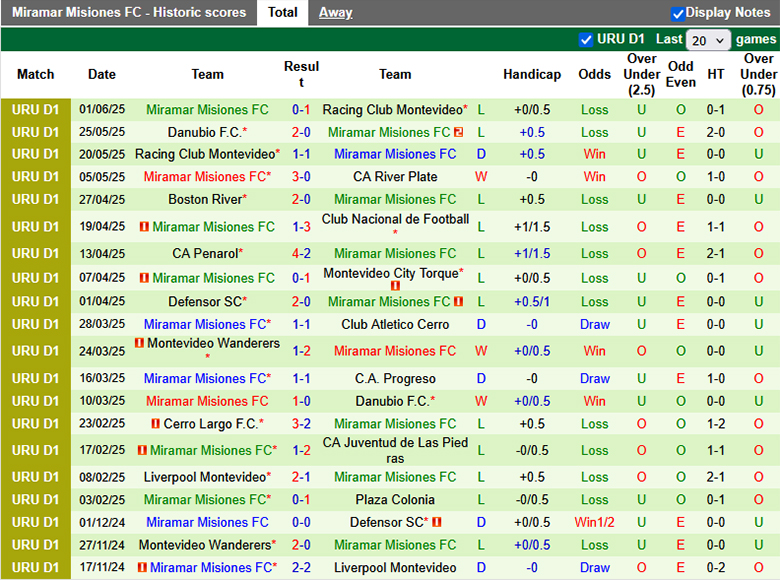The height and width of the screenshot is (580, 780).
Task: Click red card icon before Miramar on 19/04/25 row
Action: click(x=144, y=227)
